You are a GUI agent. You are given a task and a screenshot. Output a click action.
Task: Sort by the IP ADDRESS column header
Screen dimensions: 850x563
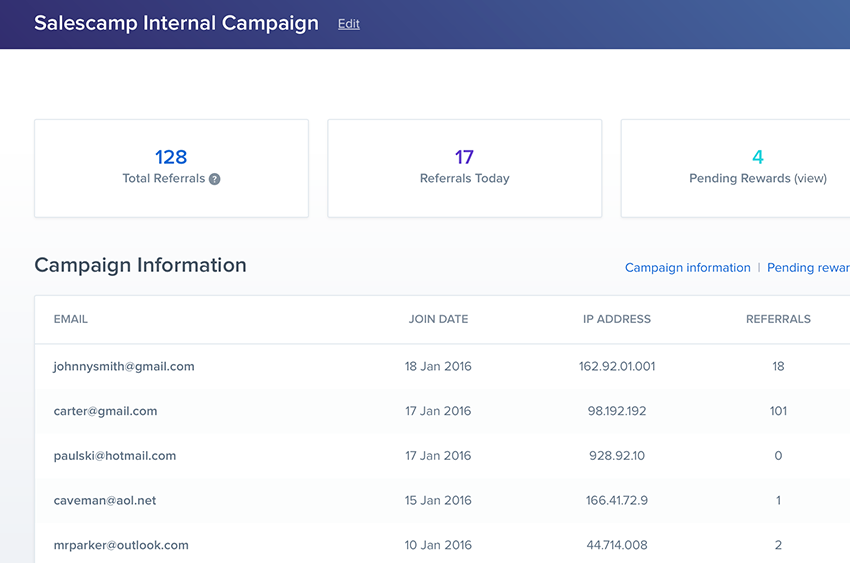(617, 320)
